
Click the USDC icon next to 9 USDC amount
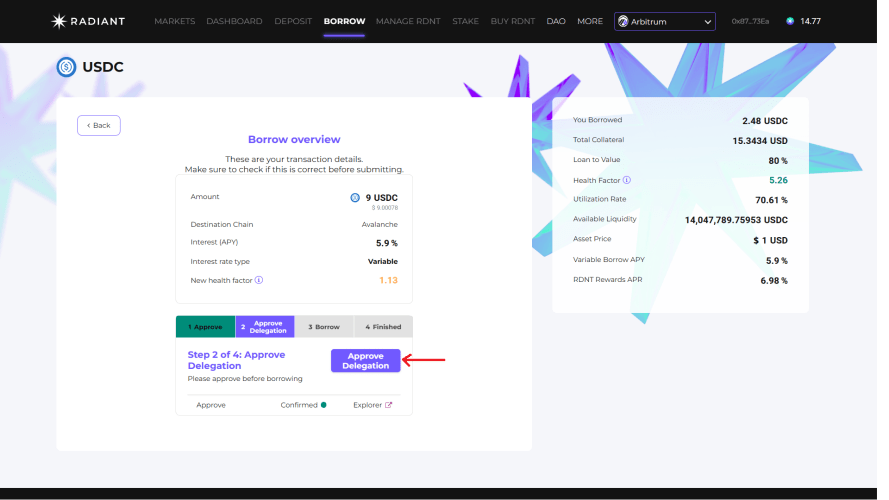pyautogui.click(x=355, y=198)
